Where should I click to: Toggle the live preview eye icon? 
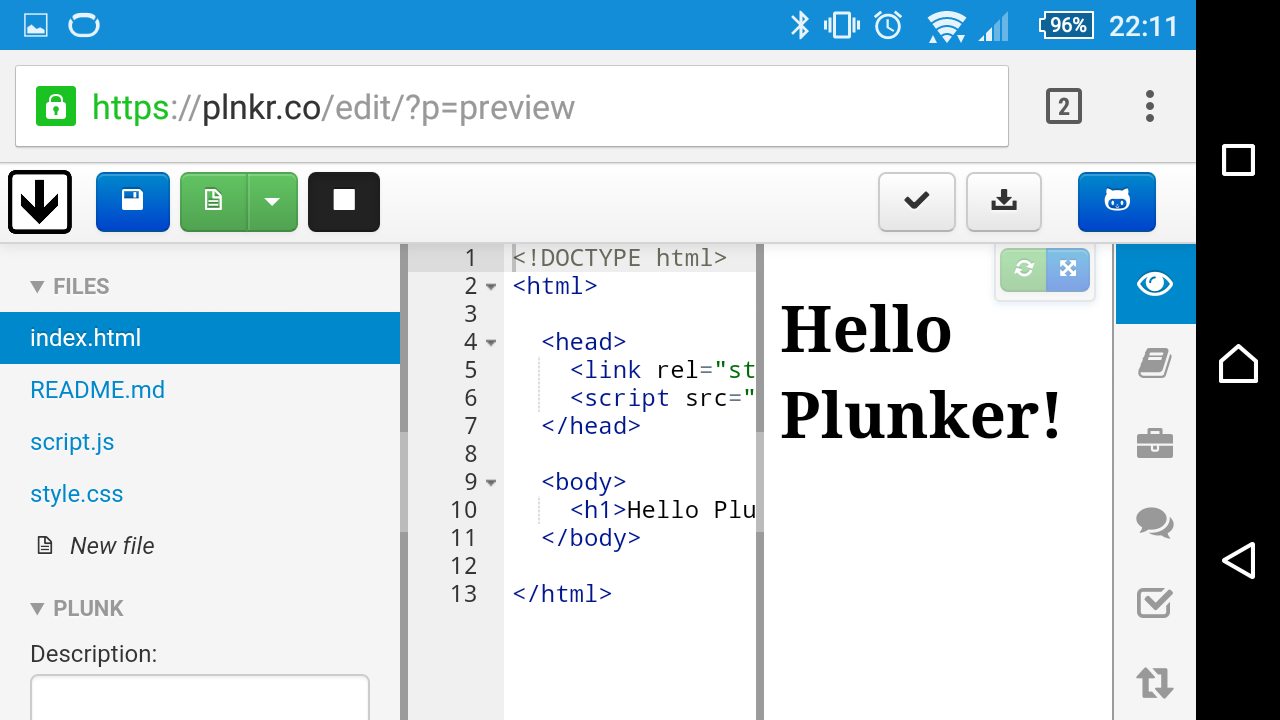[x=1154, y=284]
